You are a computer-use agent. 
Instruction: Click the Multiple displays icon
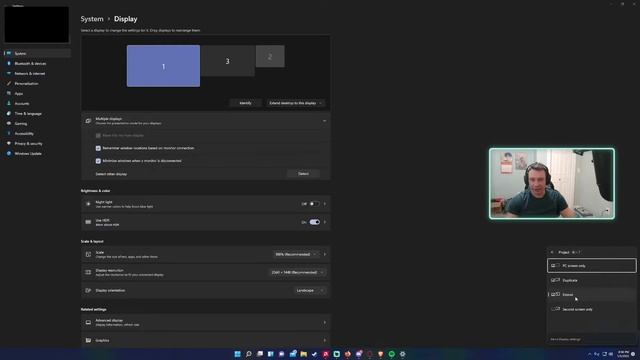[88, 121]
